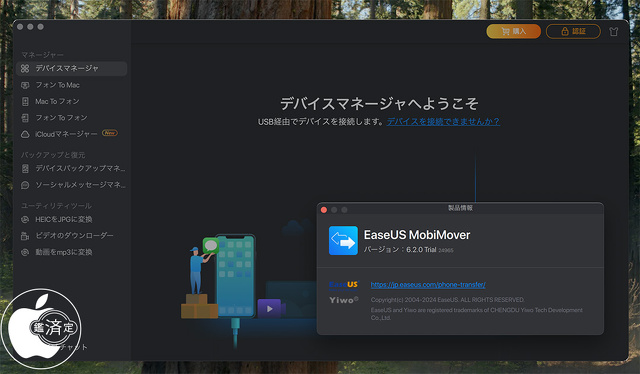Screen dimensions: 640x374
Task: Click the ユーティリティツール section header
Action: [x=56, y=206]
